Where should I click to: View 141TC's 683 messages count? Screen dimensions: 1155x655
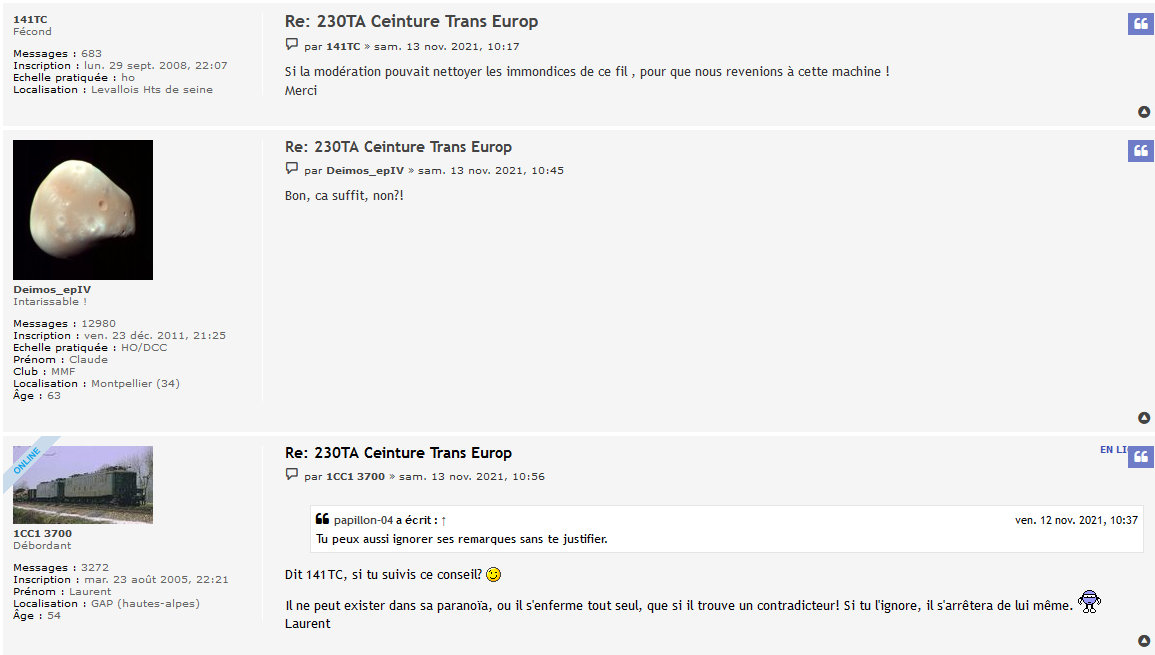click(x=91, y=54)
